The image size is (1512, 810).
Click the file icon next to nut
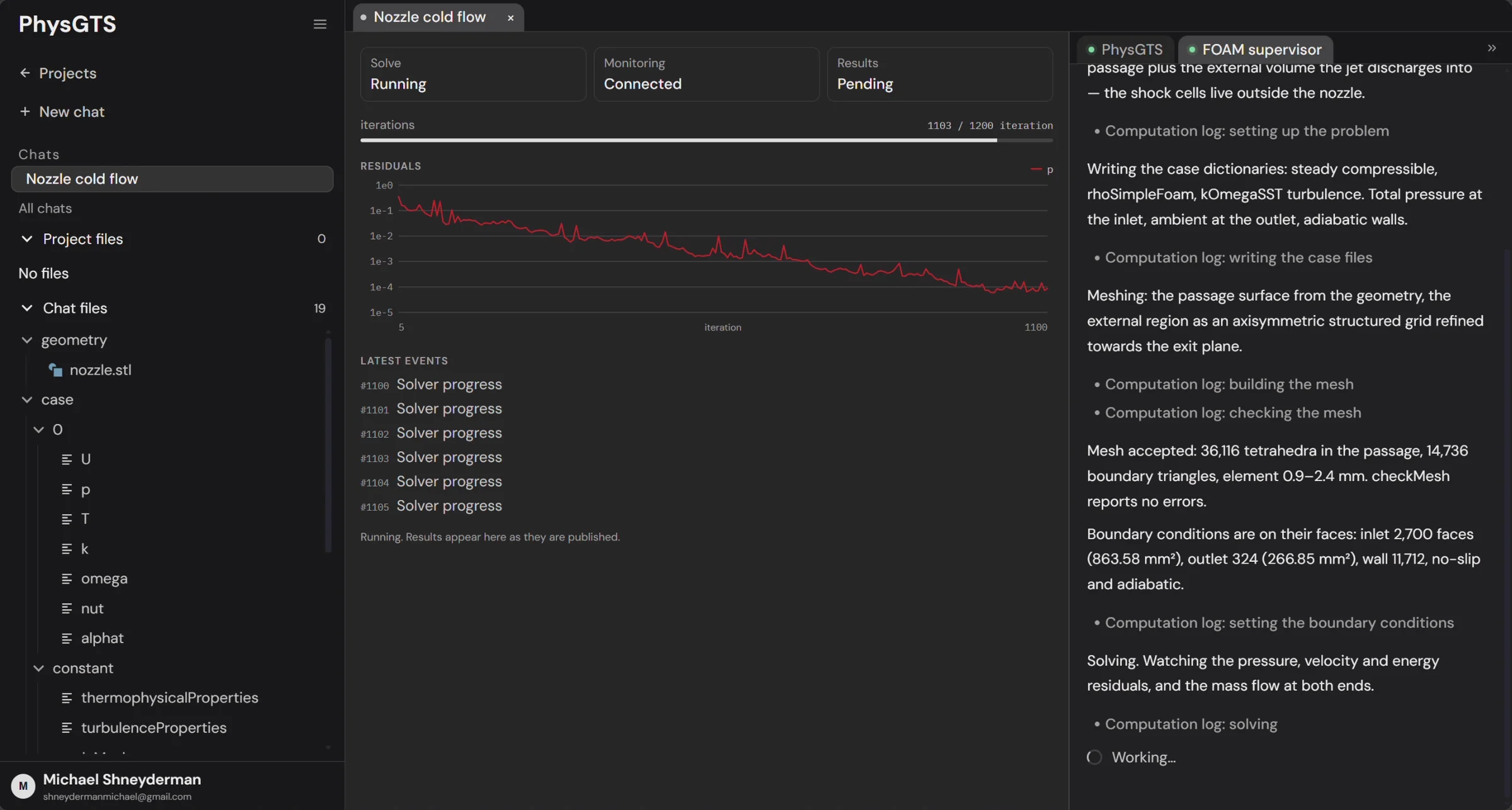pyautogui.click(x=67, y=608)
